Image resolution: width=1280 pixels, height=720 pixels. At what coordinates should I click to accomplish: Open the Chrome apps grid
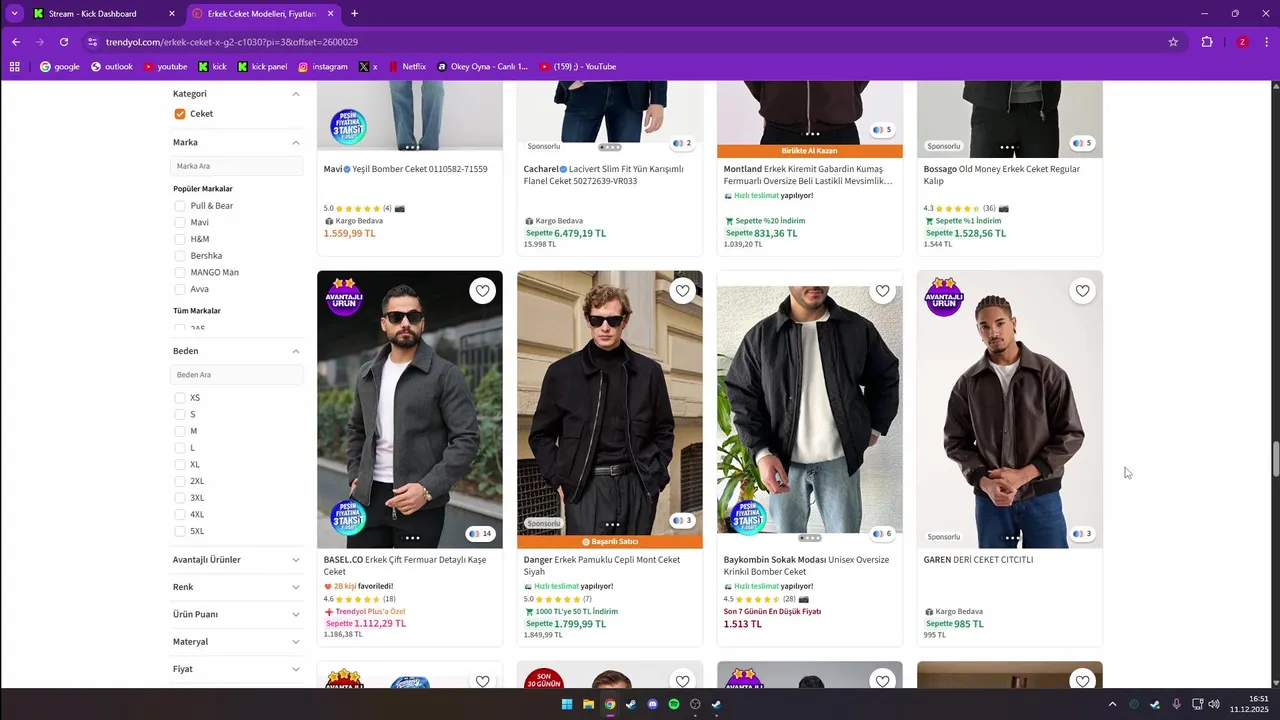coord(15,67)
